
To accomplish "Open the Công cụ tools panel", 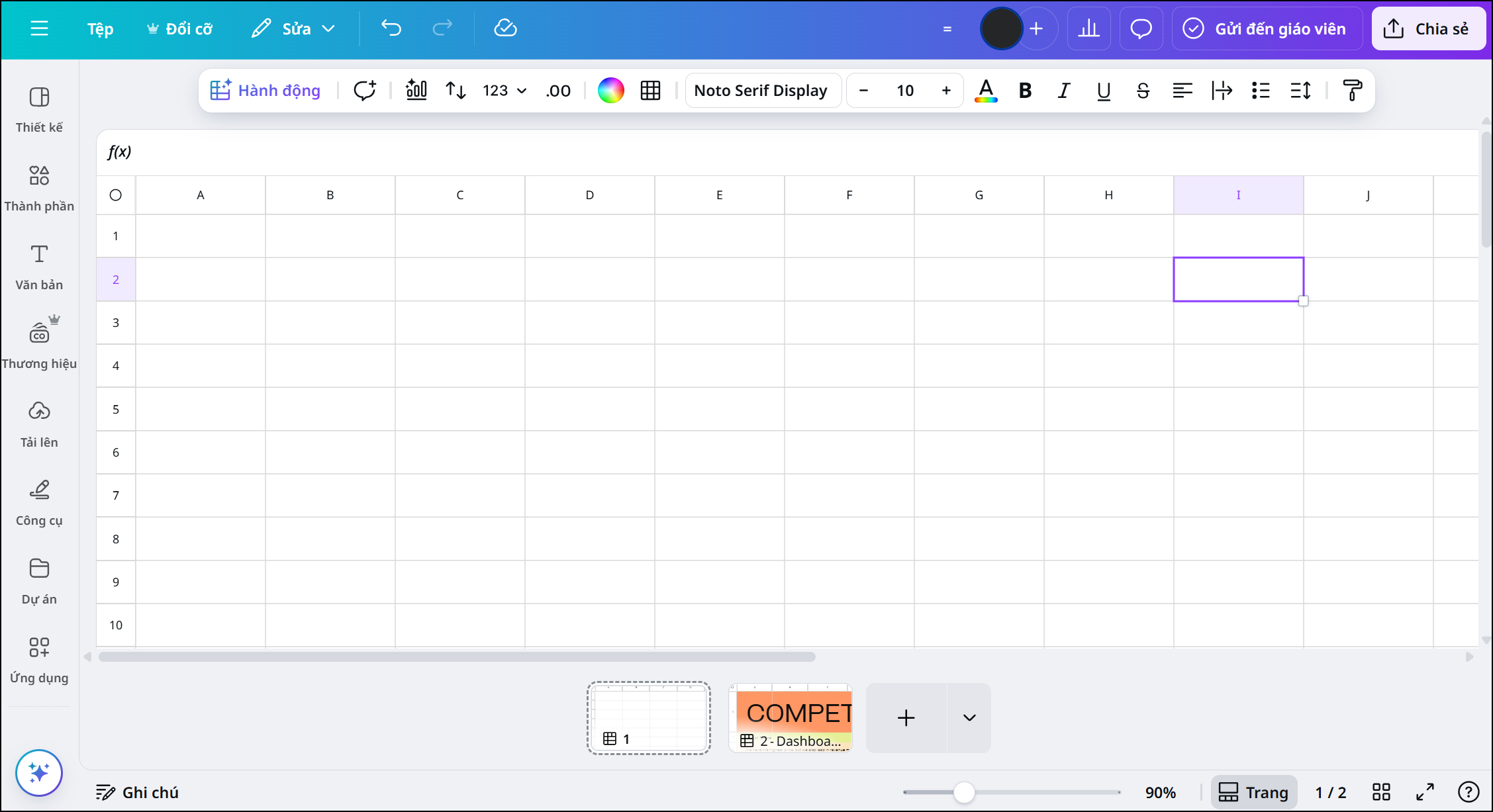I will click(x=40, y=503).
